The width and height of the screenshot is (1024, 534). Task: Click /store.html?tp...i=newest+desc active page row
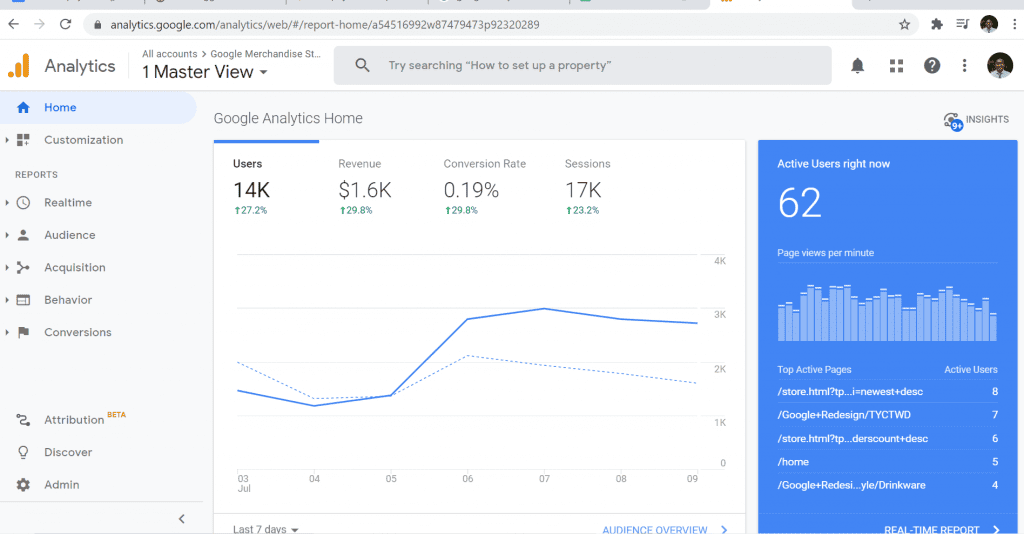(888, 392)
